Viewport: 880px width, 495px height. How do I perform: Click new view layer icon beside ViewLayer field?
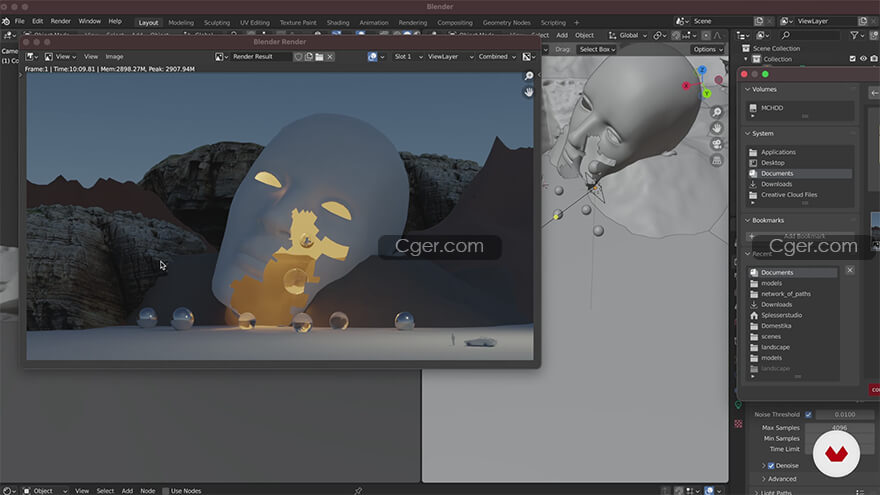(x=863, y=21)
